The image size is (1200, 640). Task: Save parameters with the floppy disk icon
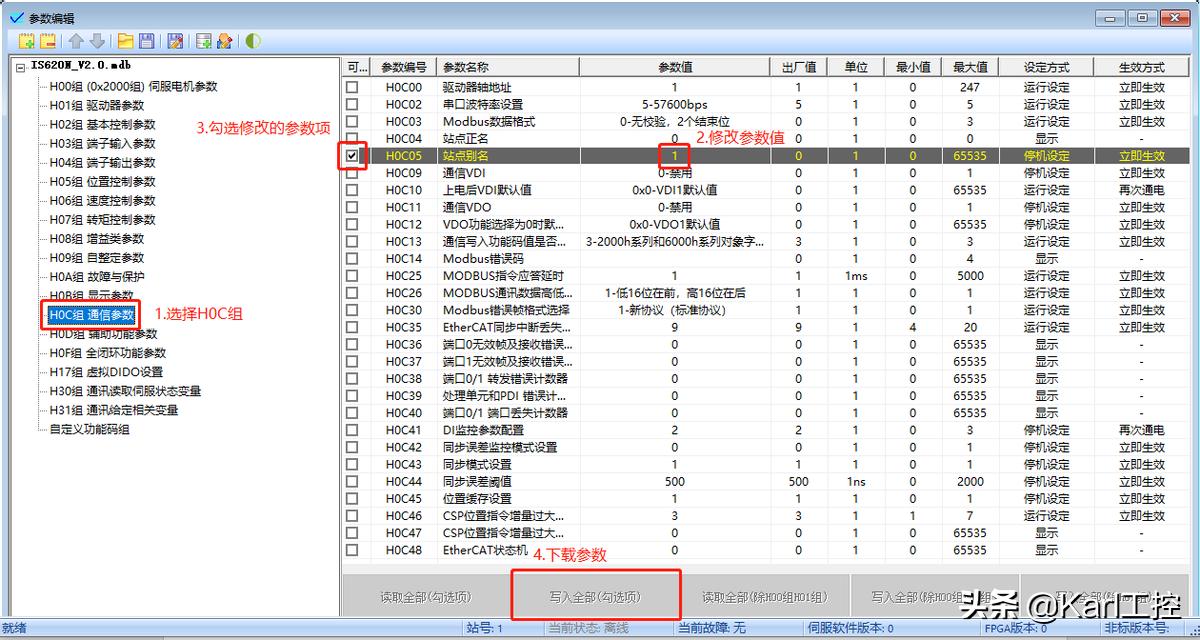point(147,41)
